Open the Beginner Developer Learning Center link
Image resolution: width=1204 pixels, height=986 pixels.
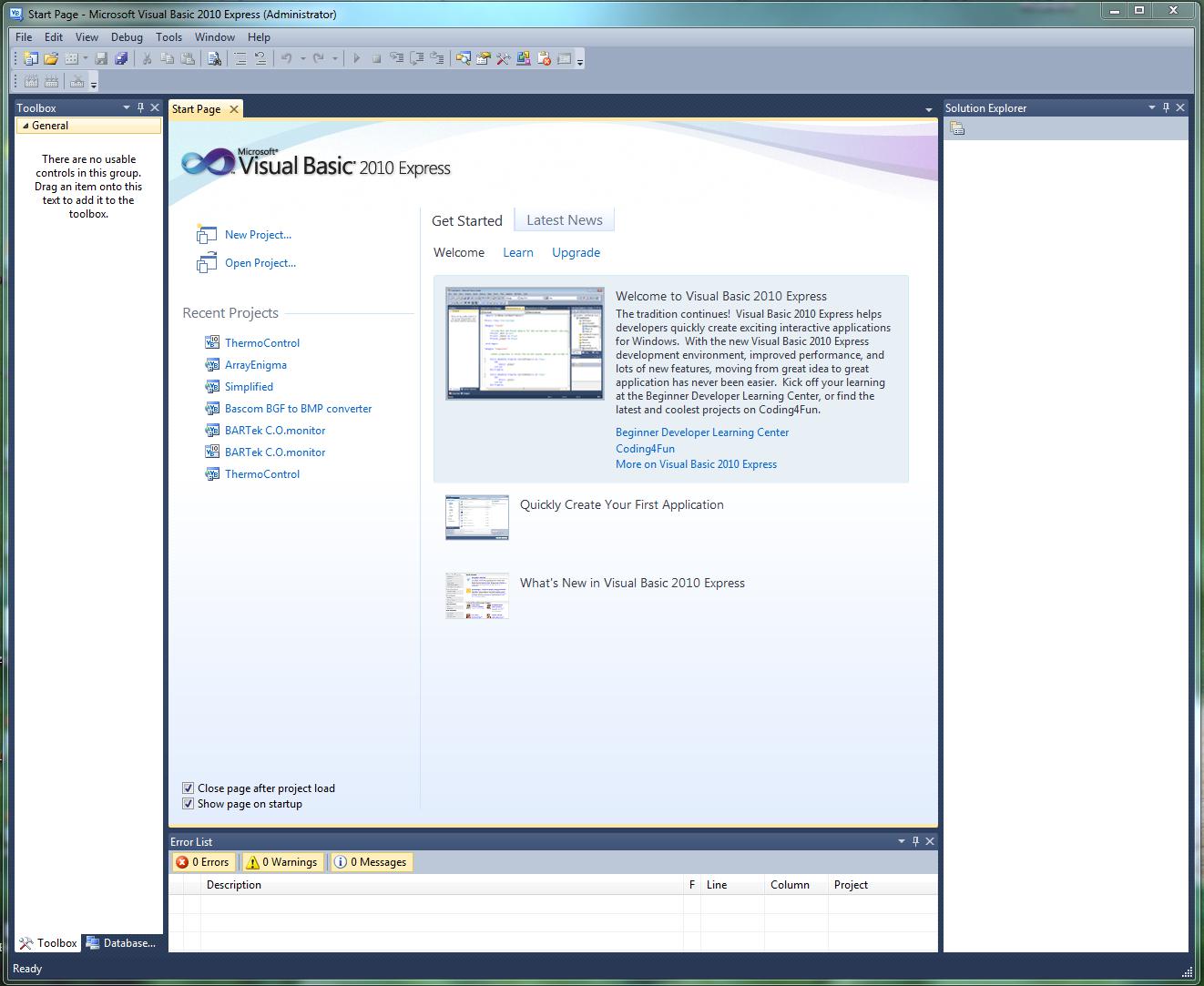[702, 432]
